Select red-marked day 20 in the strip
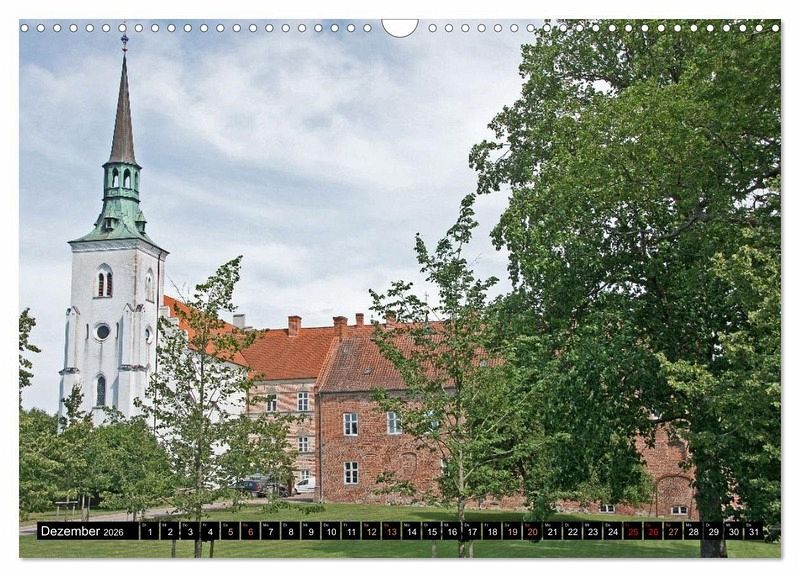This screenshot has height=577, width=800. [533, 531]
